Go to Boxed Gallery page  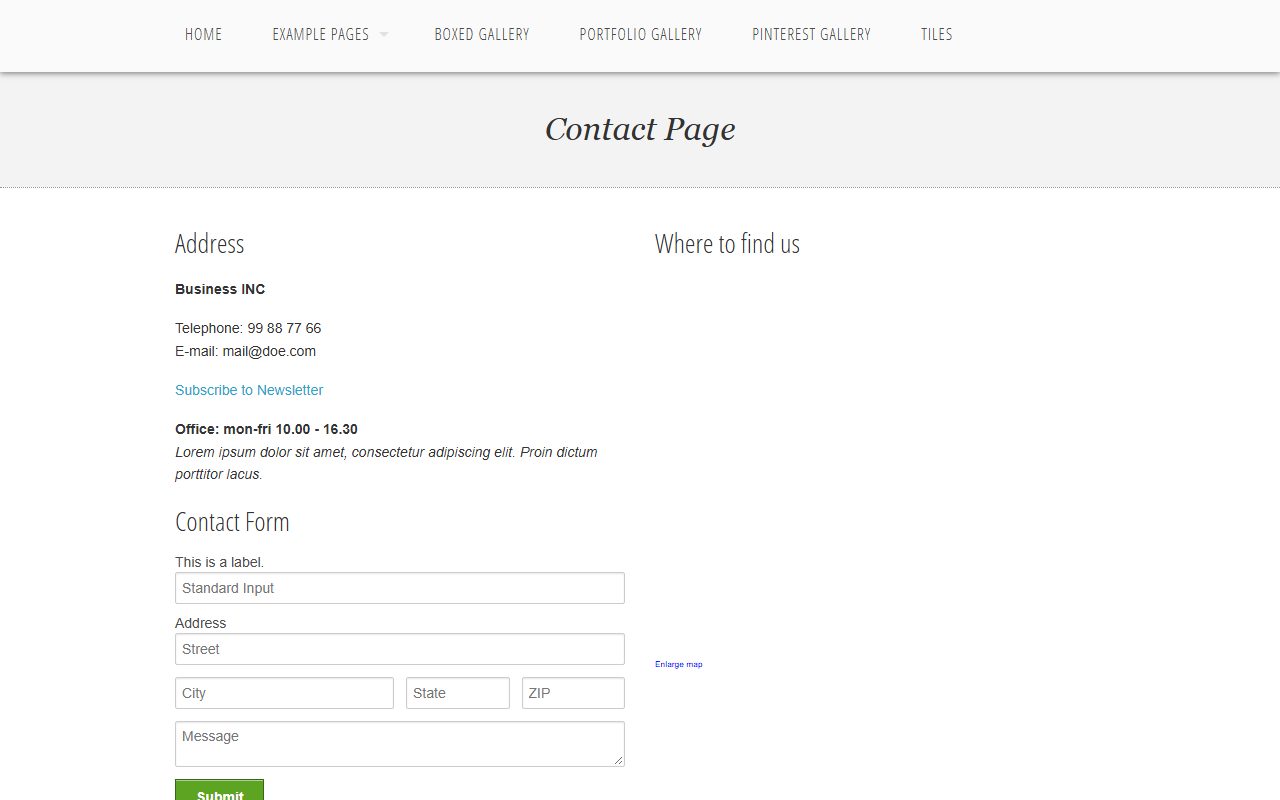point(481,34)
